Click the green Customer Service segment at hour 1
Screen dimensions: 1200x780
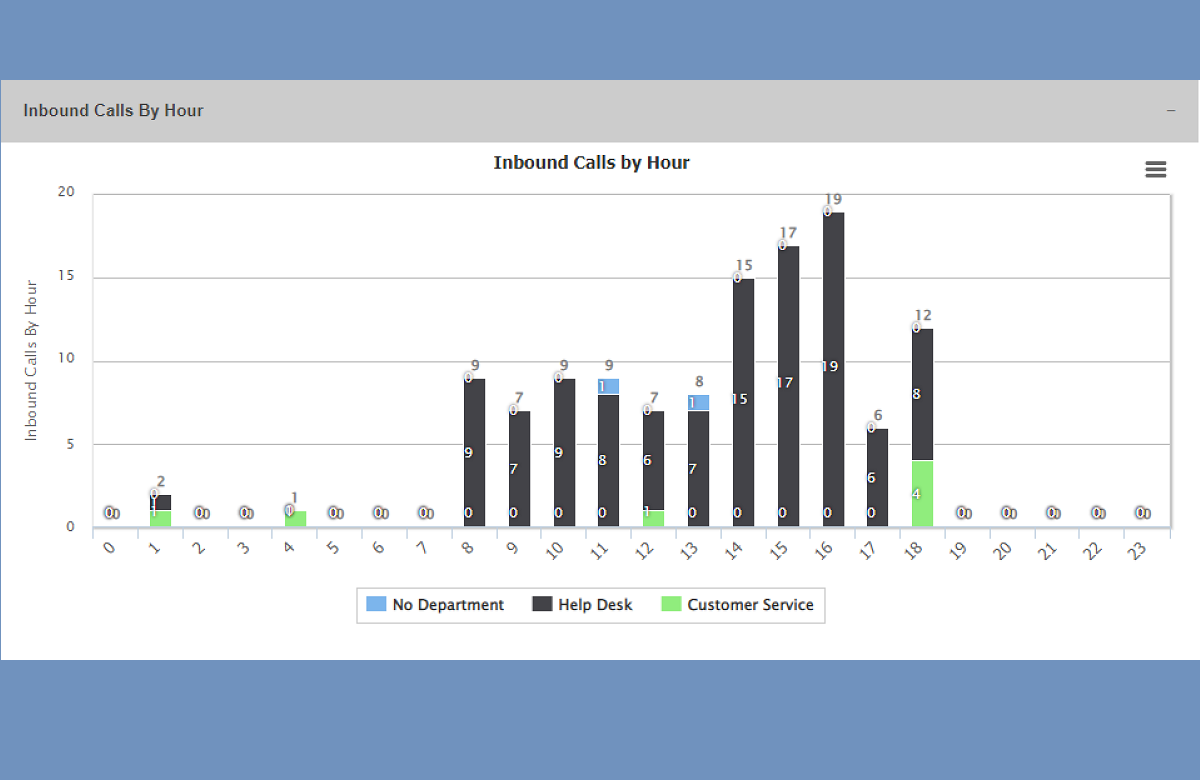pyautogui.click(x=160, y=519)
